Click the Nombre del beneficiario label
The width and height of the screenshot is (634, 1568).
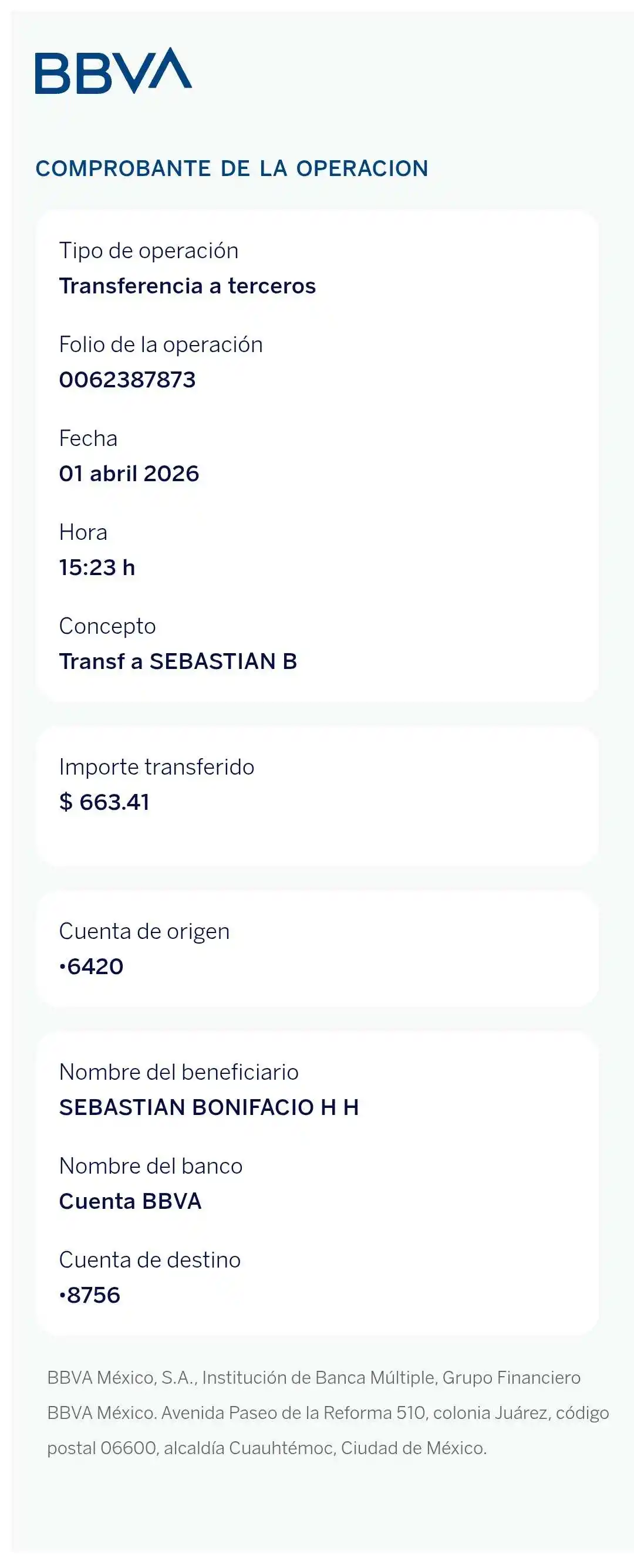click(178, 1072)
